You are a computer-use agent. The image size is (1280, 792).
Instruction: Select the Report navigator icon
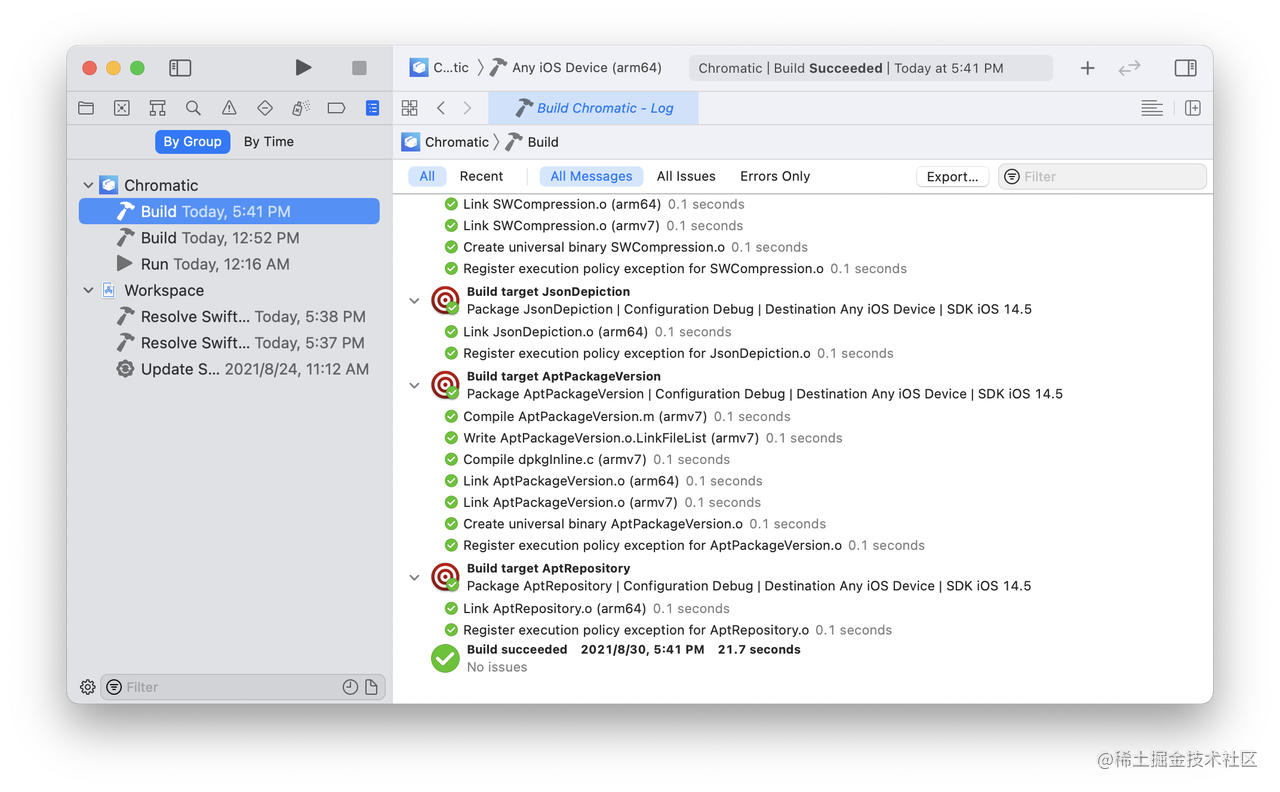372,108
